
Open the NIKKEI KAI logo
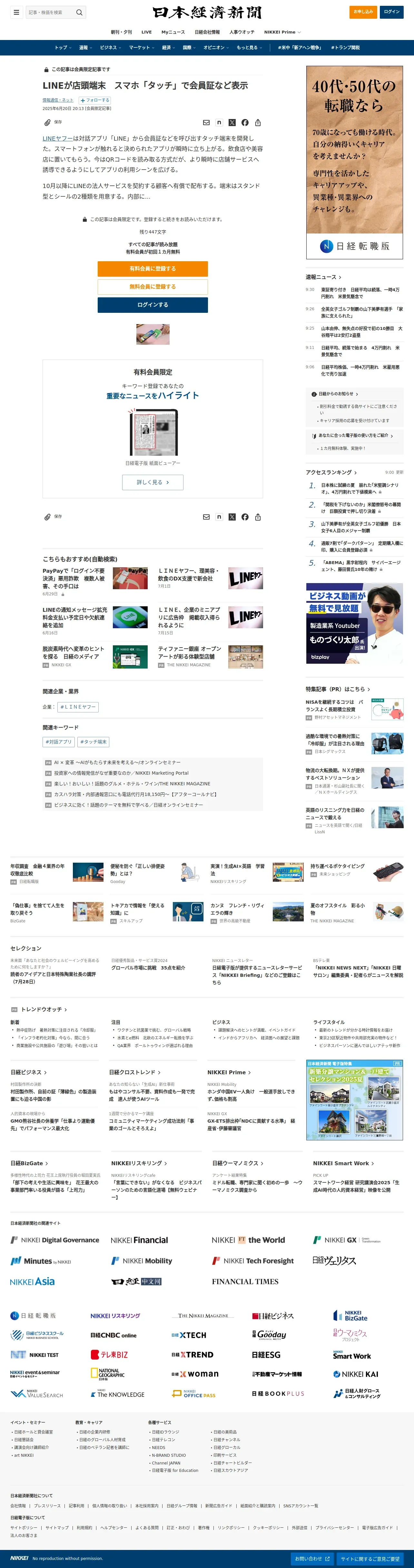(356, 1374)
